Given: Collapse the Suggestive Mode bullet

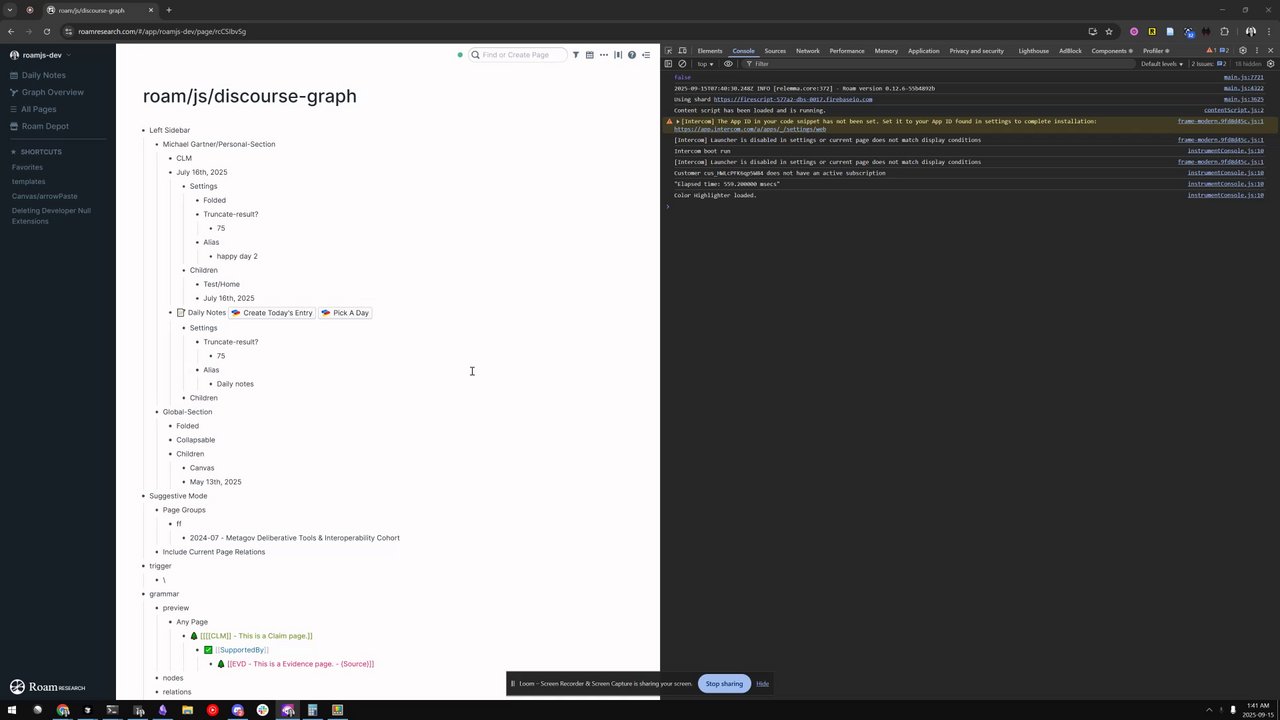Looking at the screenshot, I should click(x=144, y=496).
